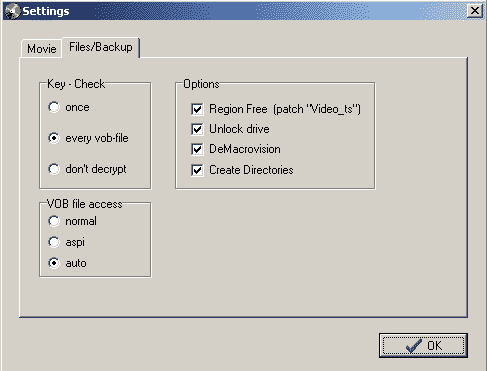Click the Settings title bar text
The height and width of the screenshot is (371, 487).
pyautogui.click(x=46, y=11)
